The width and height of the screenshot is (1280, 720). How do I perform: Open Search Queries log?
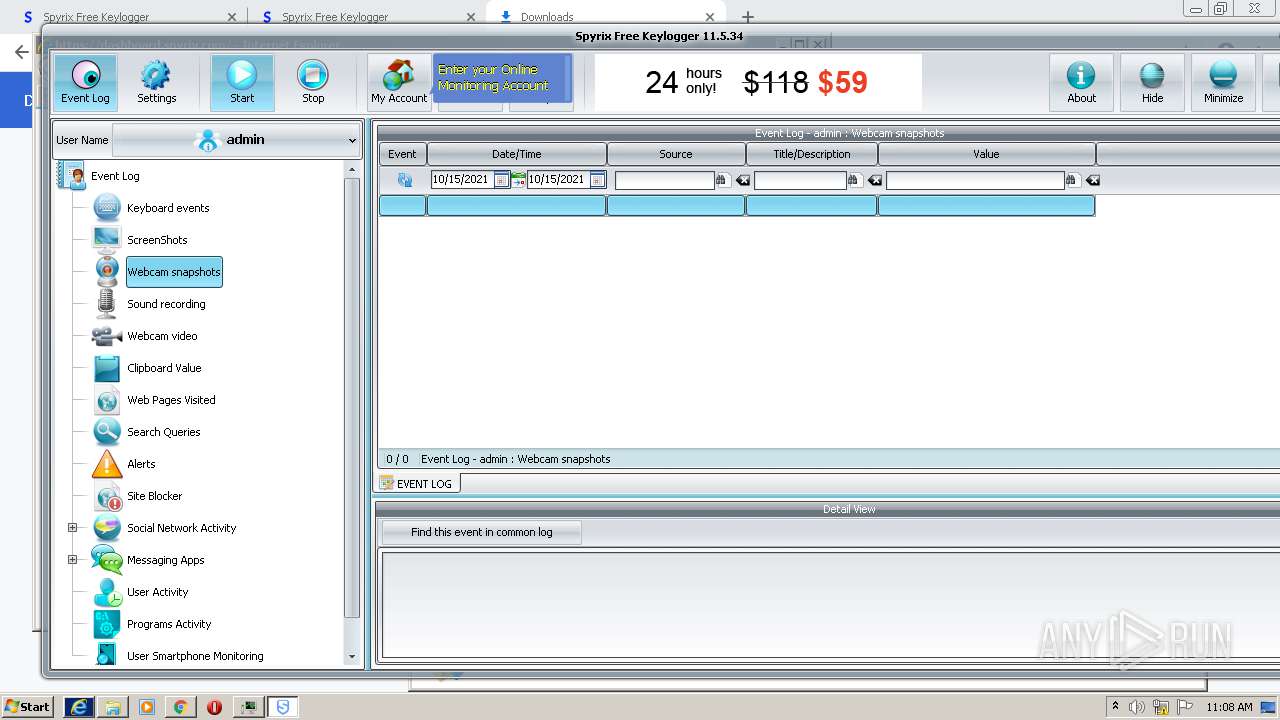tap(163, 432)
